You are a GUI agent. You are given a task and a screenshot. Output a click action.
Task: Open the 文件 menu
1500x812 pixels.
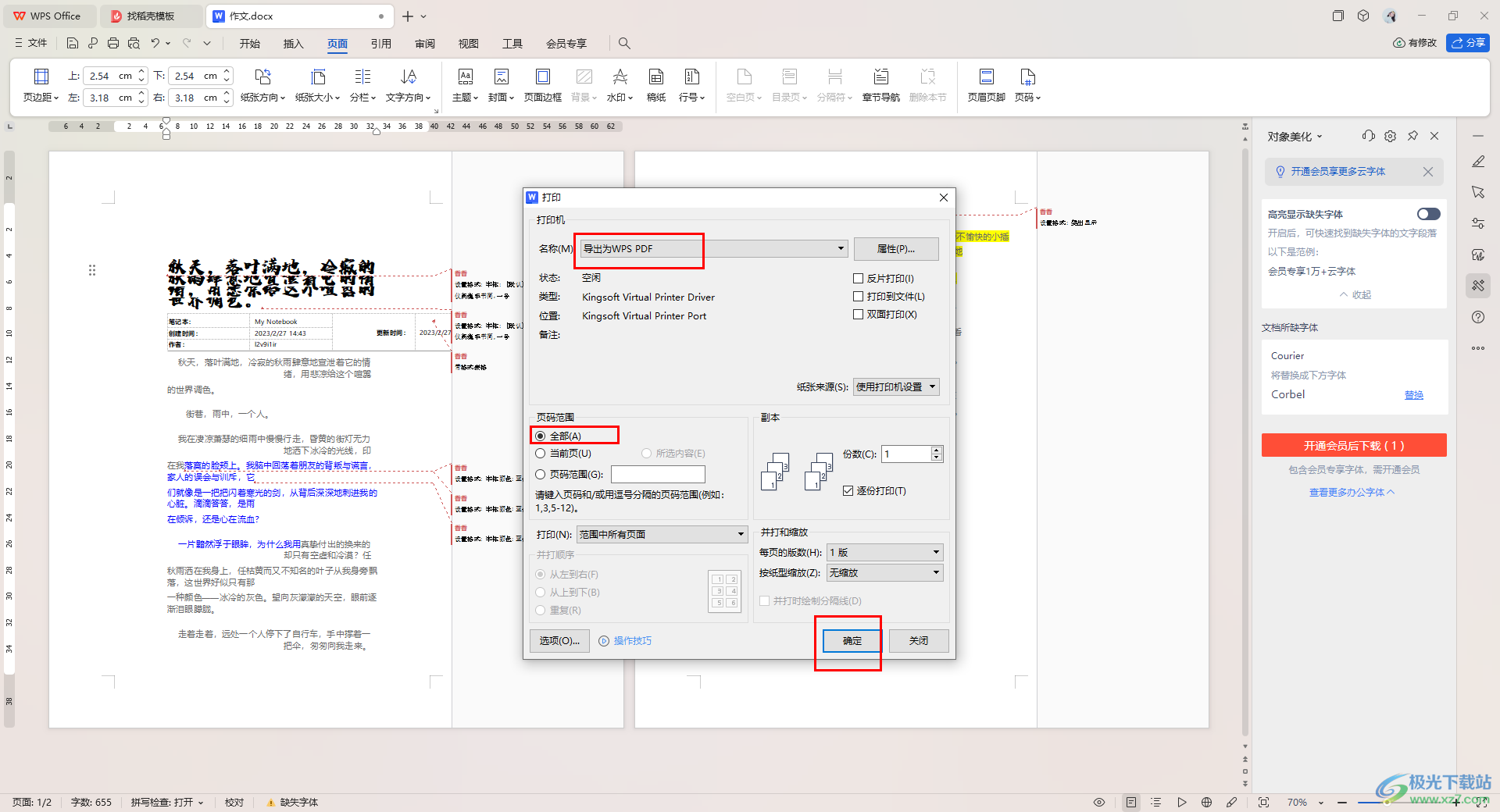(x=31, y=43)
